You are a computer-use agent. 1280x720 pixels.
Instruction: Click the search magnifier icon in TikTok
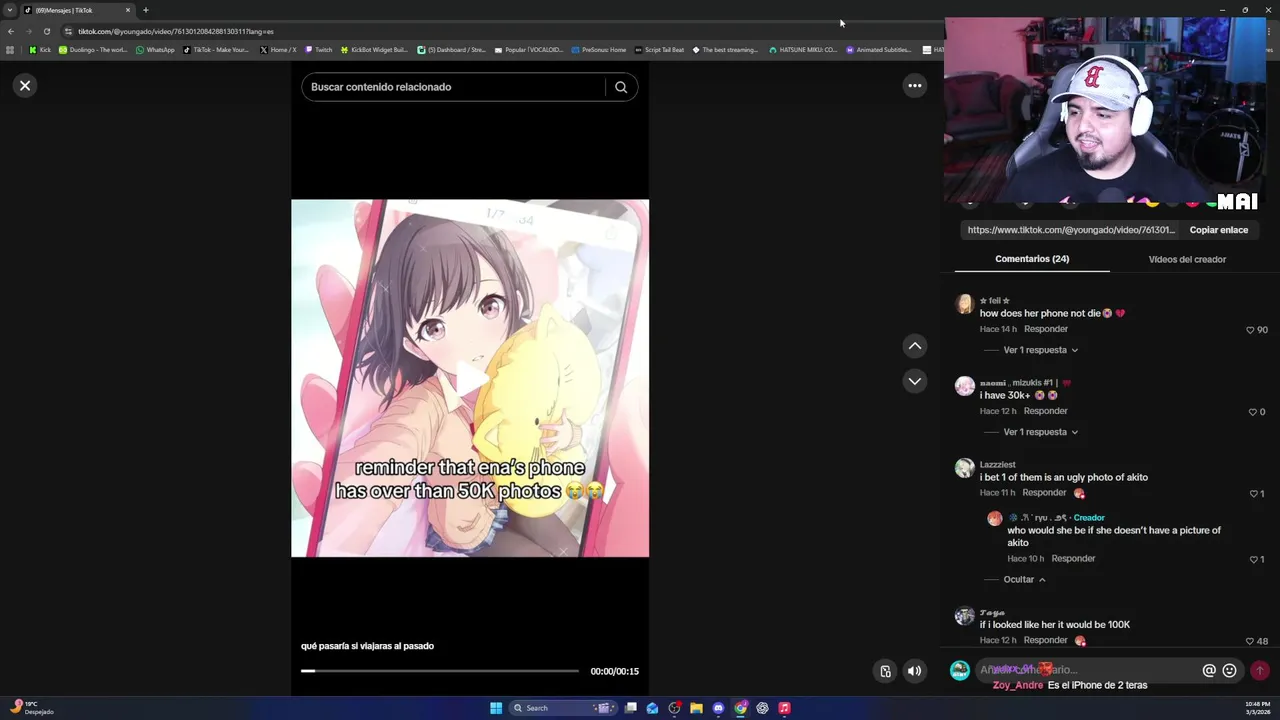point(621,87)
